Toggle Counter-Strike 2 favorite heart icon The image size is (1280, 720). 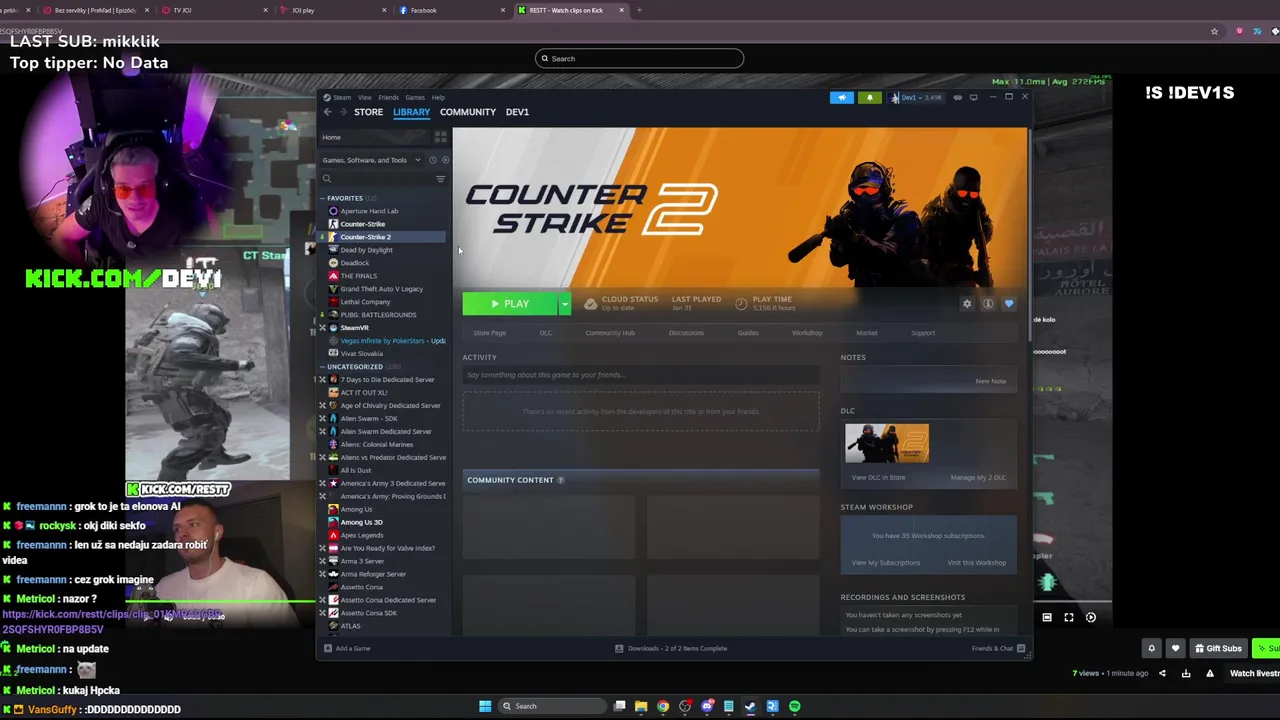[x=1009, y=304]
